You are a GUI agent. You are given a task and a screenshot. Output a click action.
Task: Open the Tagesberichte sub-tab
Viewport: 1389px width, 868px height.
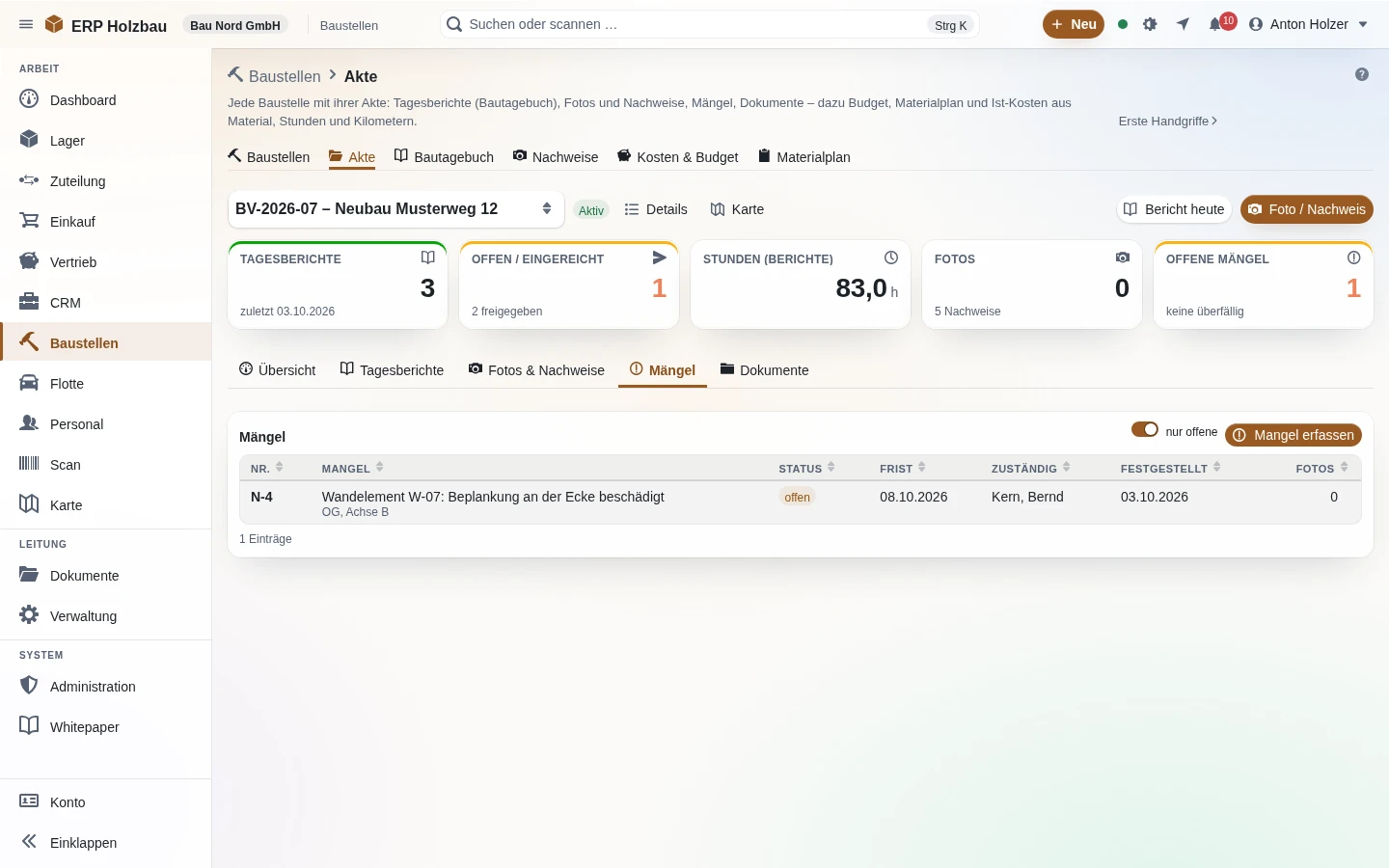pyautogui.click(x=392, y=369)
